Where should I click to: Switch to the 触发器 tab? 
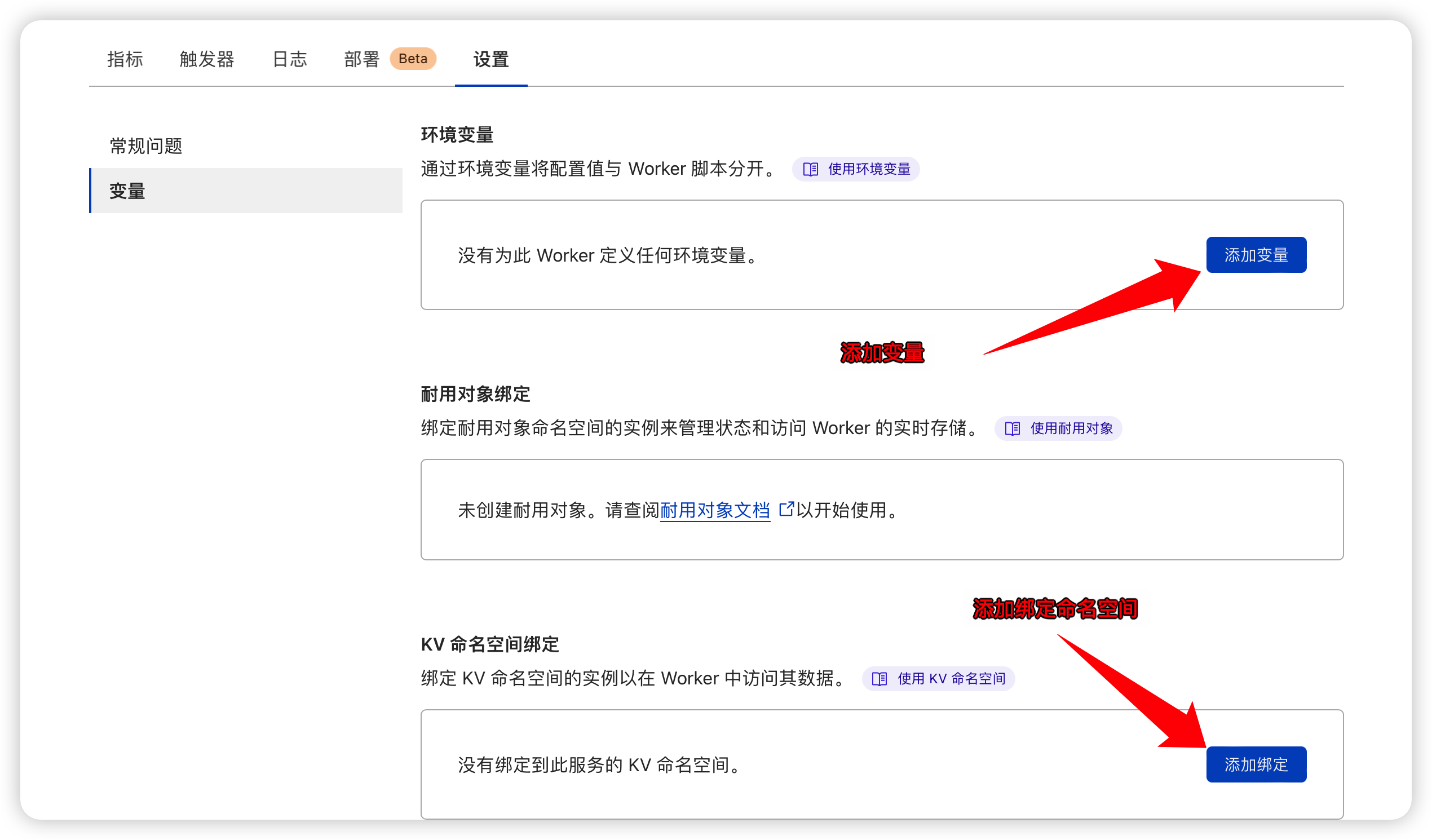click(x=207, y=59)
